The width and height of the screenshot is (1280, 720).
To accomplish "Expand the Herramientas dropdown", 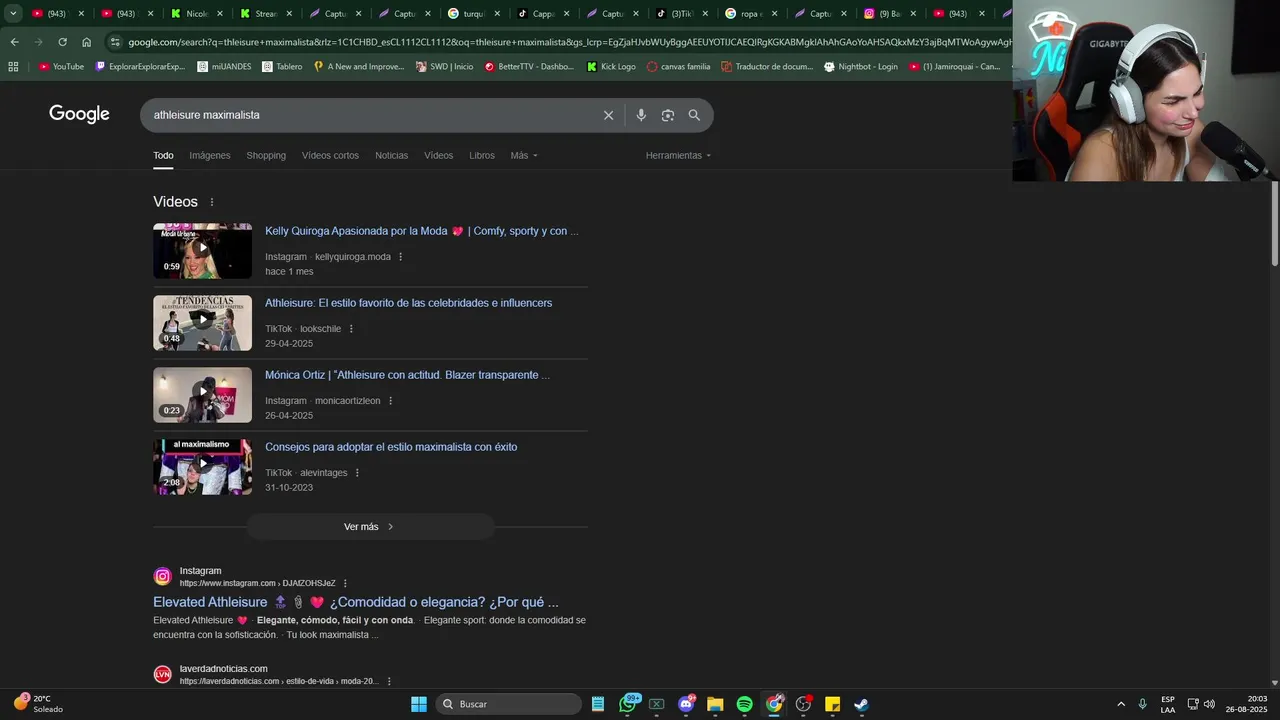I will click(679, 155).
